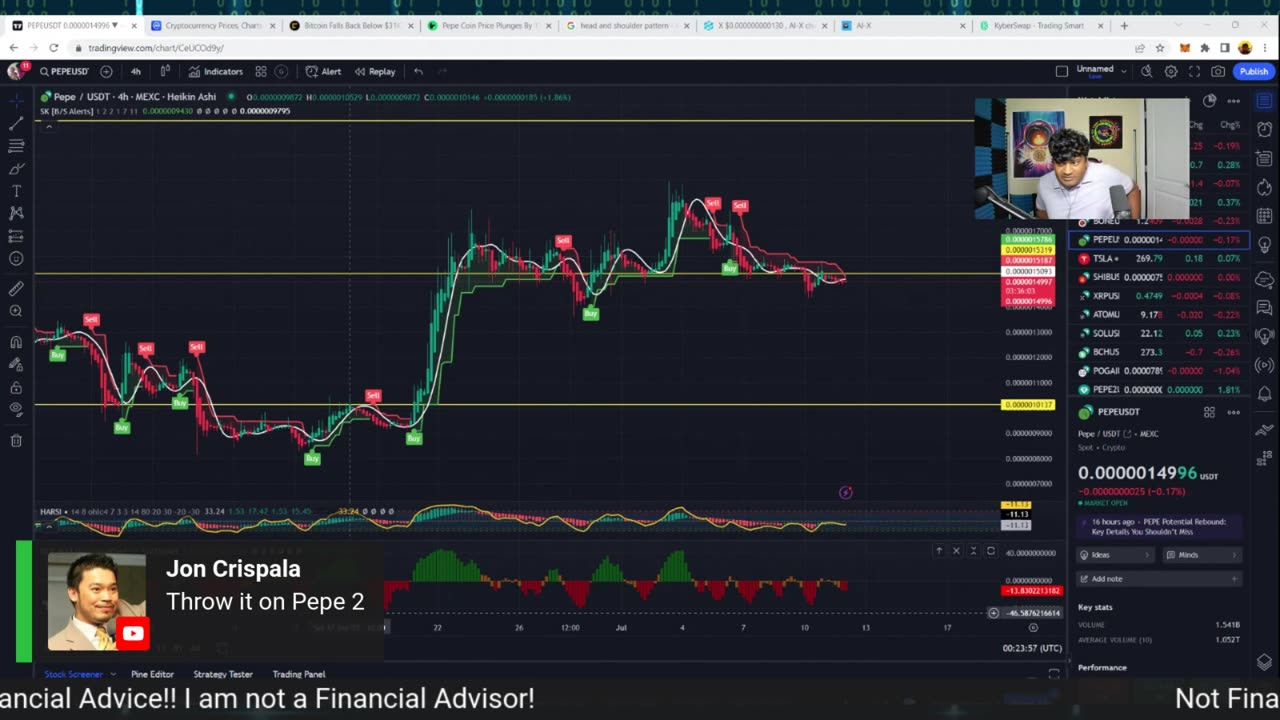
Task: Sort the watchlist by Chg% column
Action: click(x=1229, y=125)
